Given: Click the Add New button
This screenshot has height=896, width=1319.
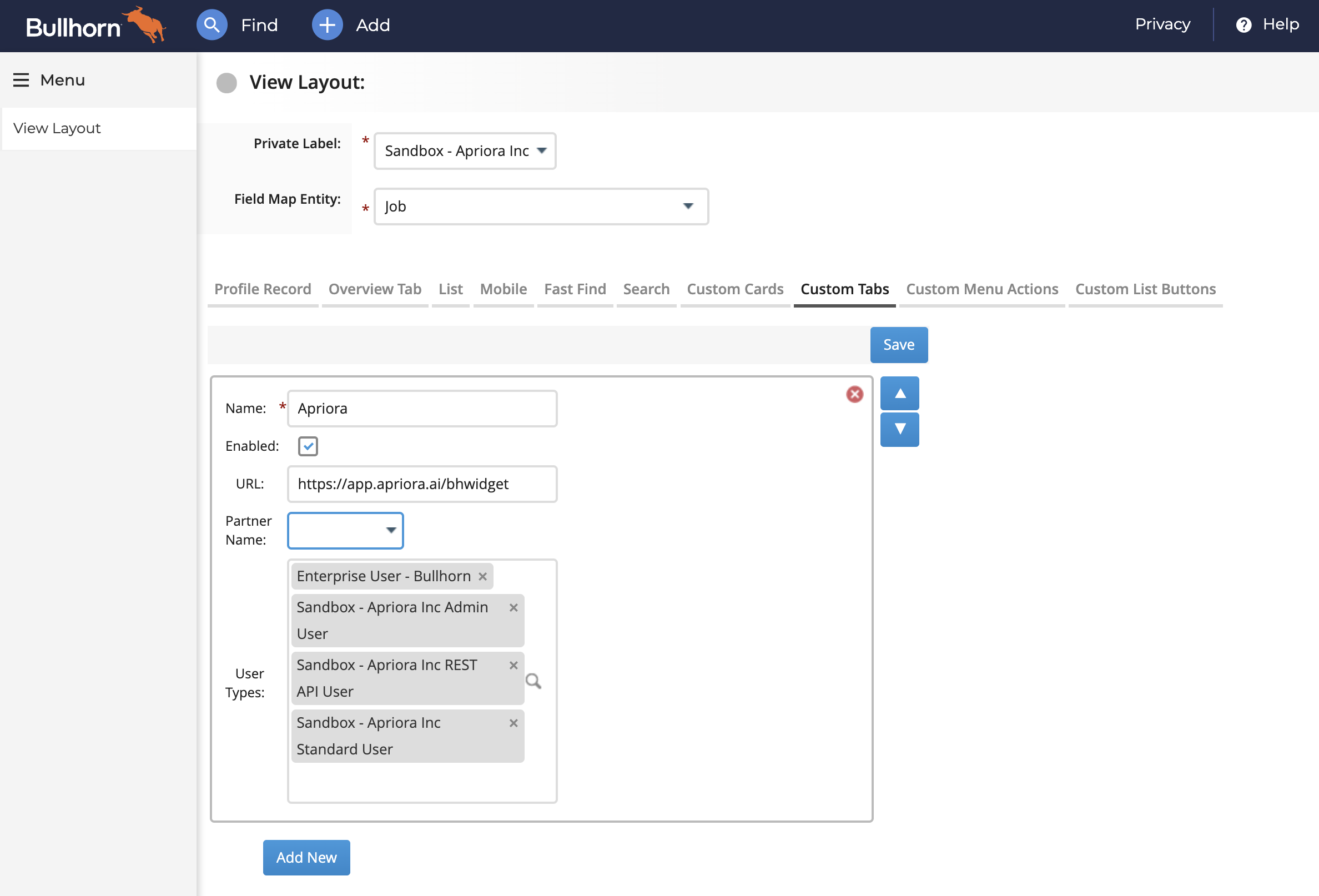Looking at the screenshot, I should (306, 857).
